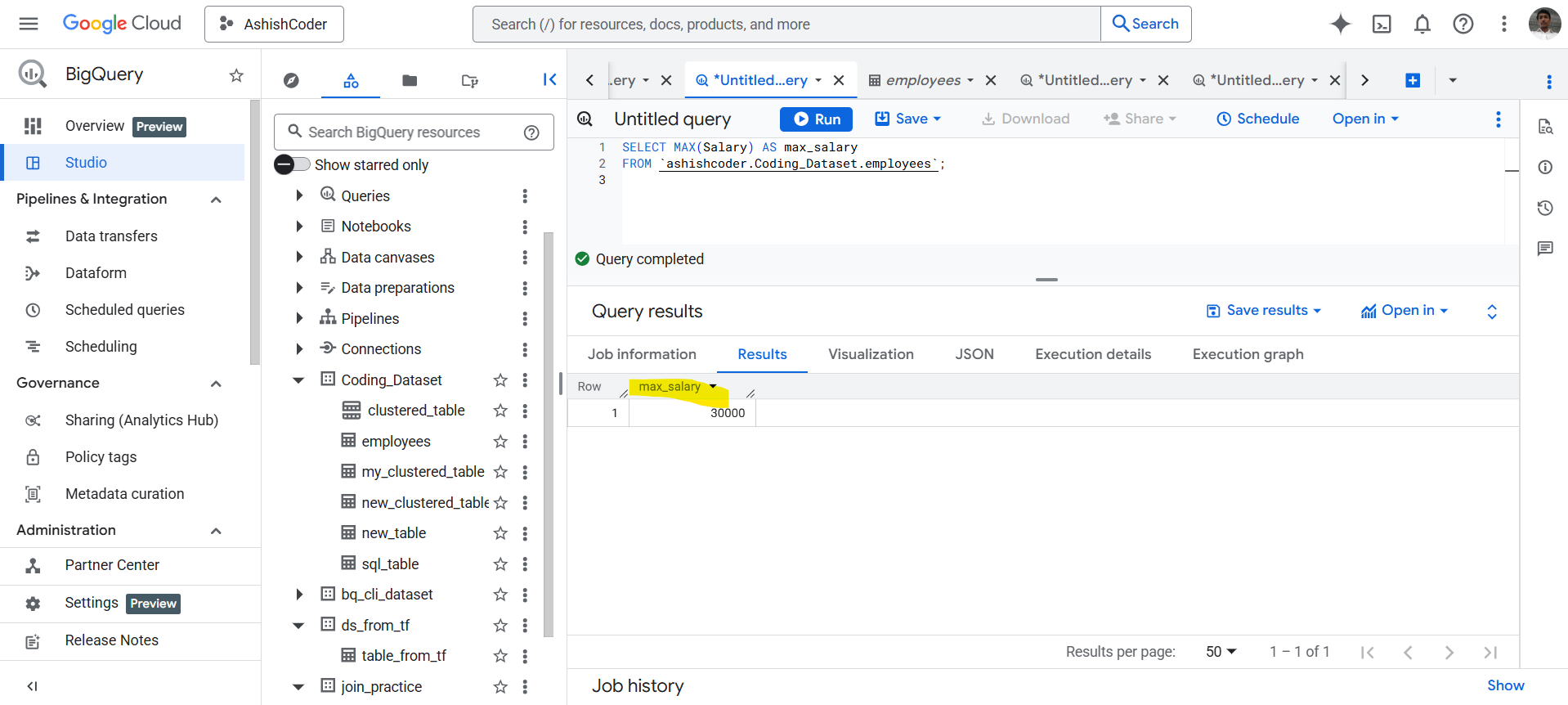
Task: Activate Cloud Shell terminal icon
Action: [1382, 24]
